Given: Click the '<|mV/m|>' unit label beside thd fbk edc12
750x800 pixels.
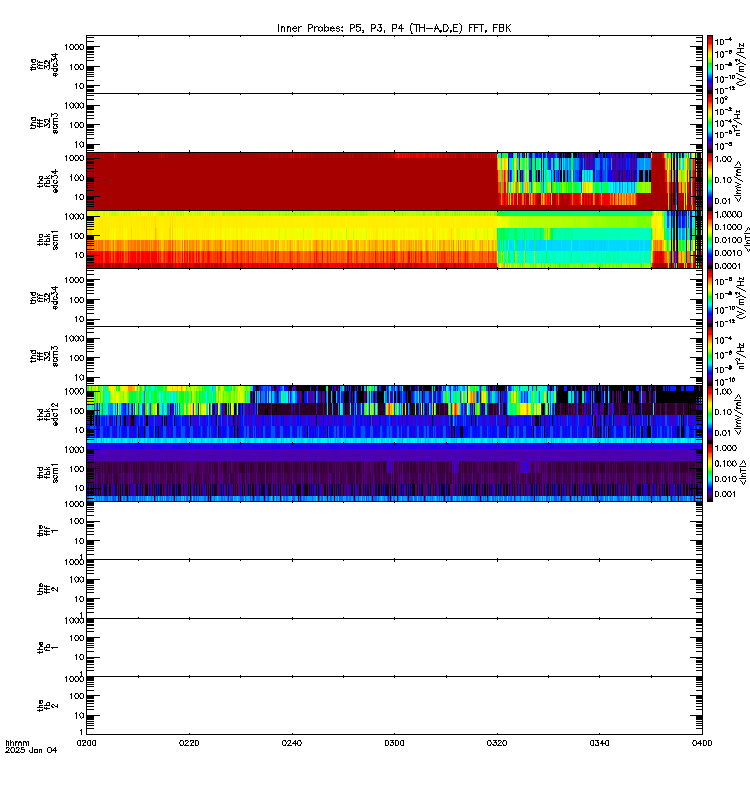Looking at the screenshot, I should click(738, 414).
